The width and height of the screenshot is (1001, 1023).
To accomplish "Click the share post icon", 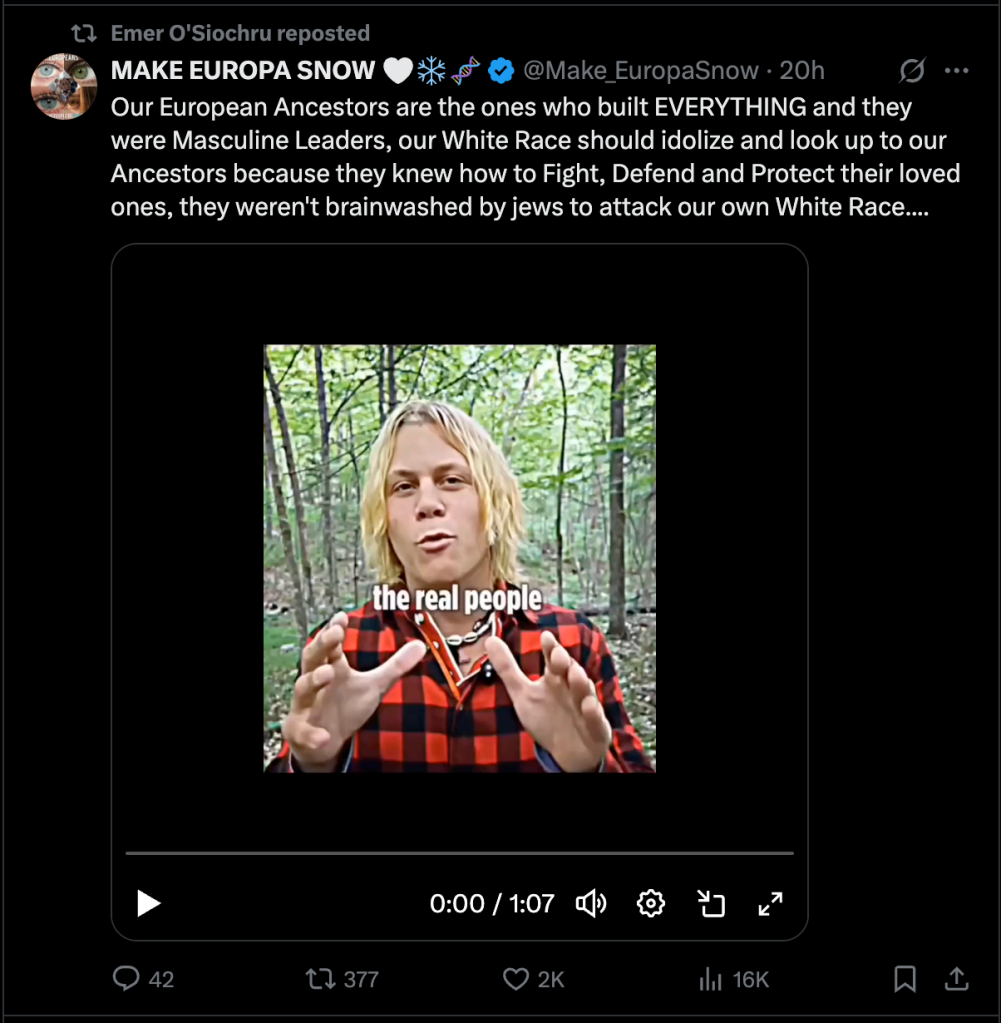I will [956, 979].
